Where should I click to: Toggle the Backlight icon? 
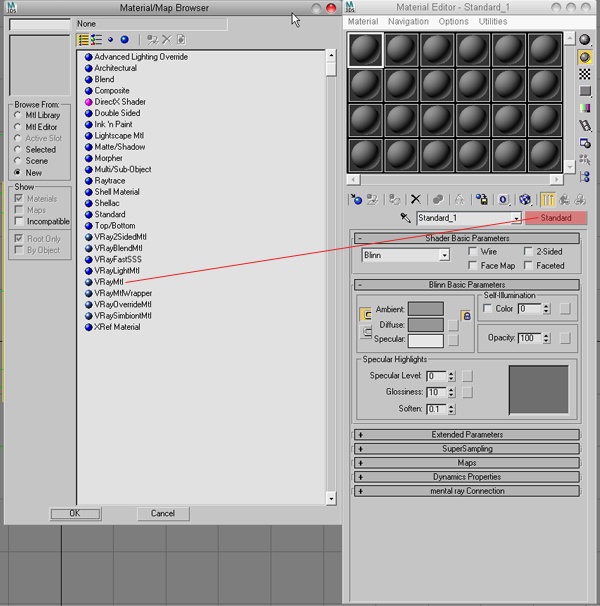585,58
